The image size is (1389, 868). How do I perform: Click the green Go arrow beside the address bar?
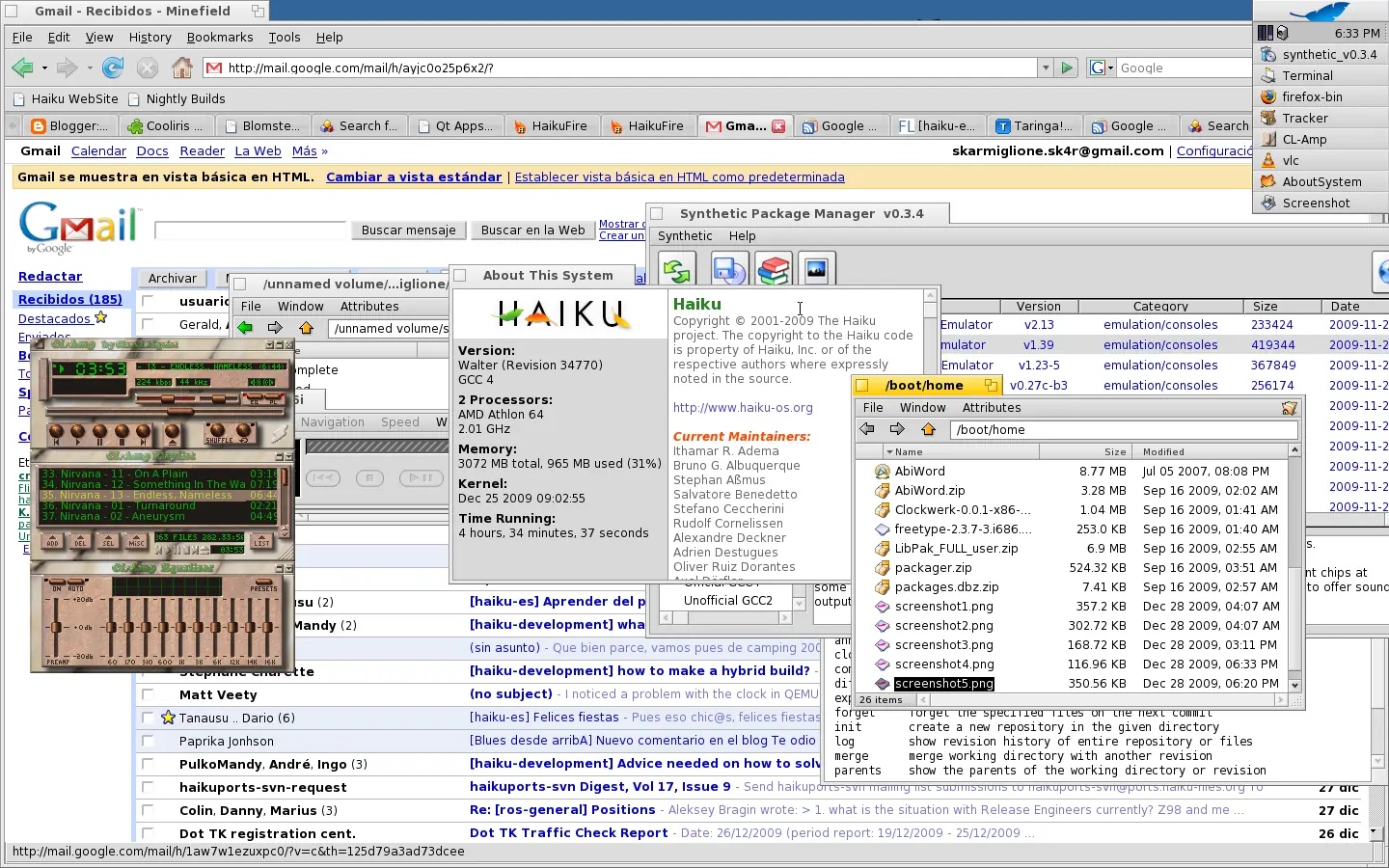[x=1067, y=68]
